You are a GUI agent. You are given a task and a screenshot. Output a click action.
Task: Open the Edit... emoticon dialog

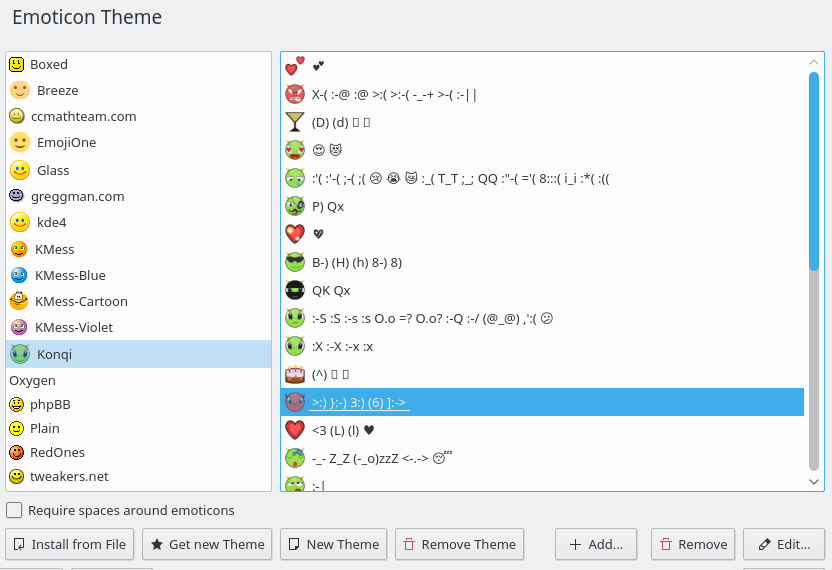pyautogui.click(x=784, y=544)
